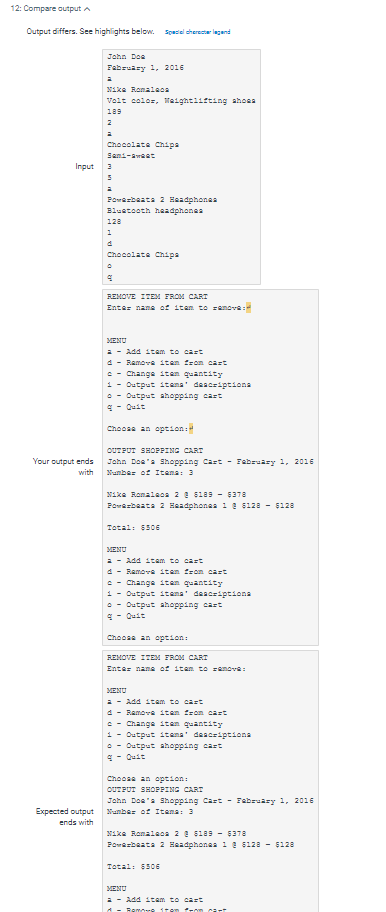Screen dimensions: 386x912
Task: Click the 12: Compare output heading
Action: pos(47,9)
